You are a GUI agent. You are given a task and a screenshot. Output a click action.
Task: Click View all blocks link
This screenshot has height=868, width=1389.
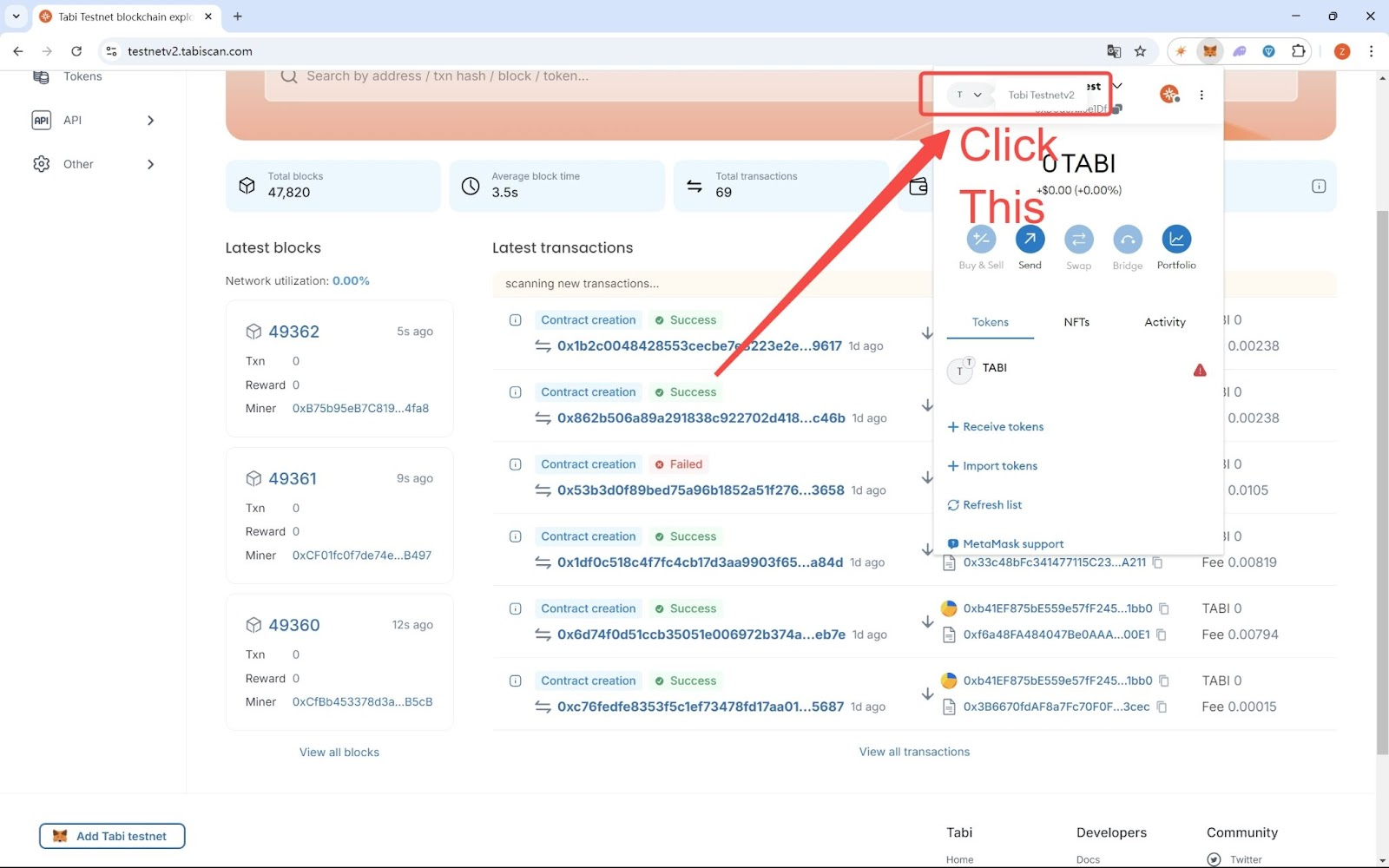coord(339,753)
